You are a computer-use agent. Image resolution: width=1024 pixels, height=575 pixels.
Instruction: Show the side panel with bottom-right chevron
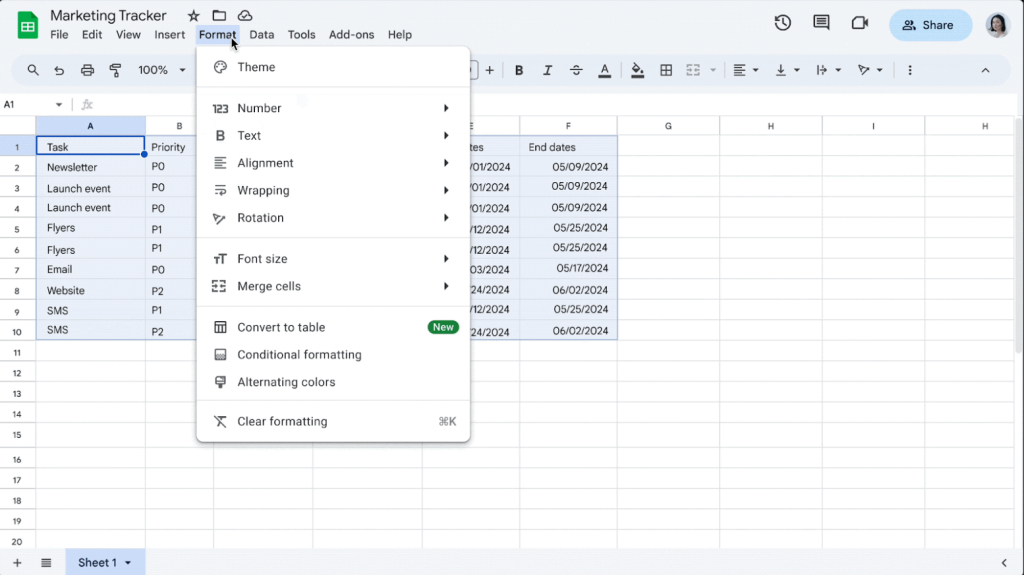click(1004, 563)
